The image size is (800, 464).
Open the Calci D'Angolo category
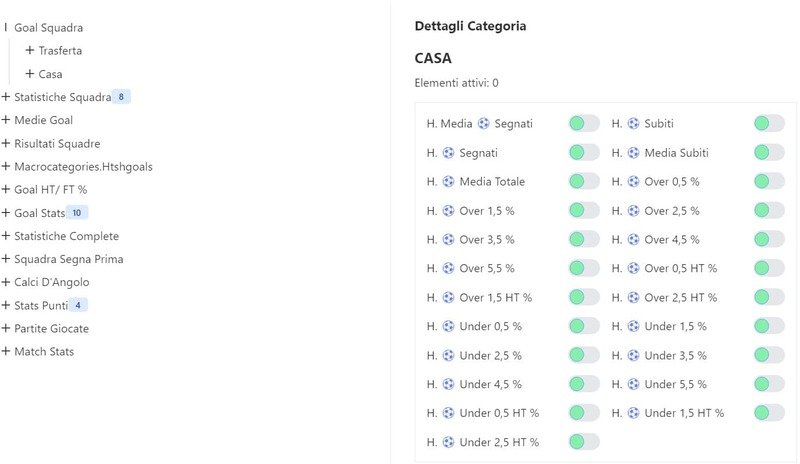click(6, 282)
